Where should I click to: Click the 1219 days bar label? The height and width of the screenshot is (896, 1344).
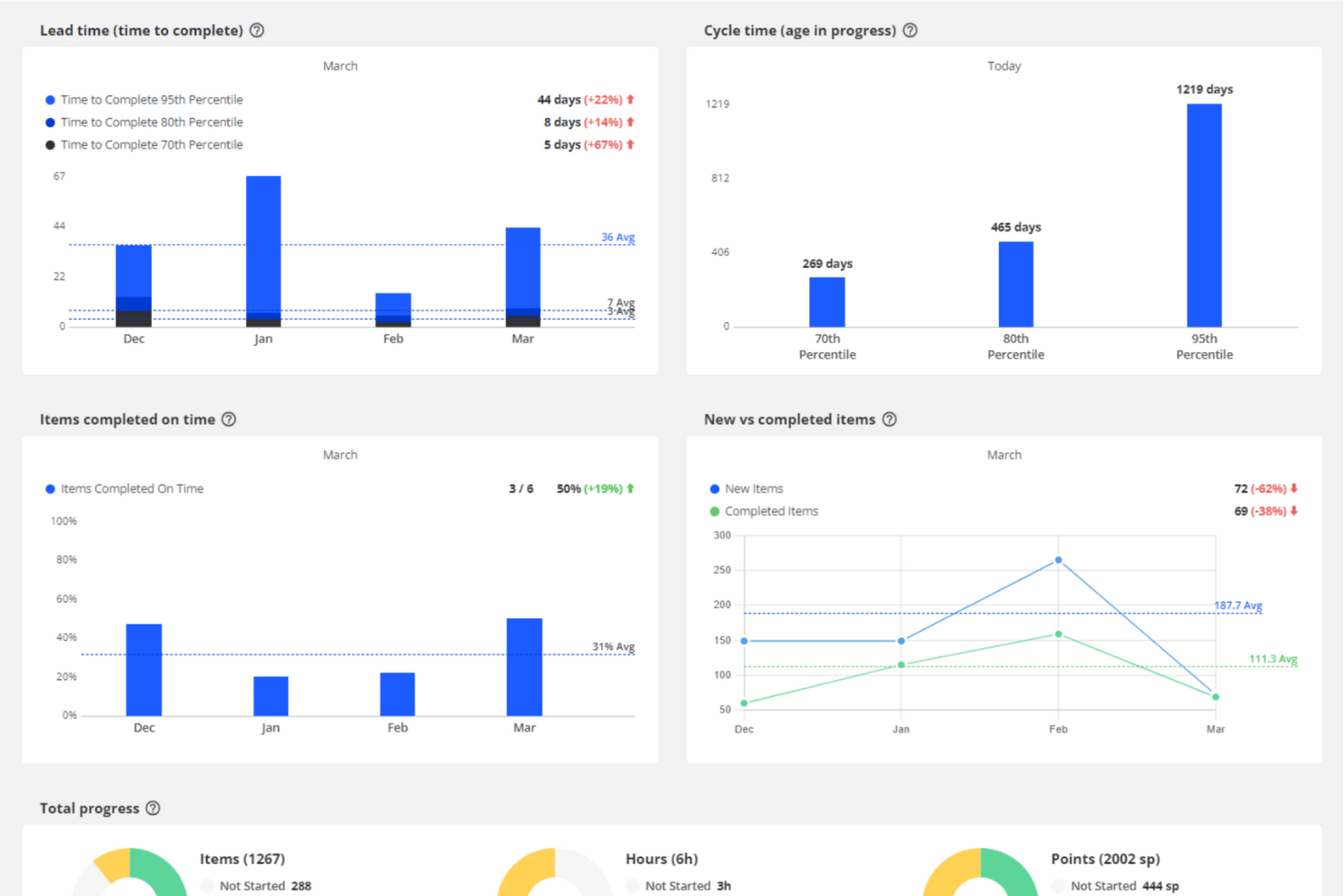1204,89
